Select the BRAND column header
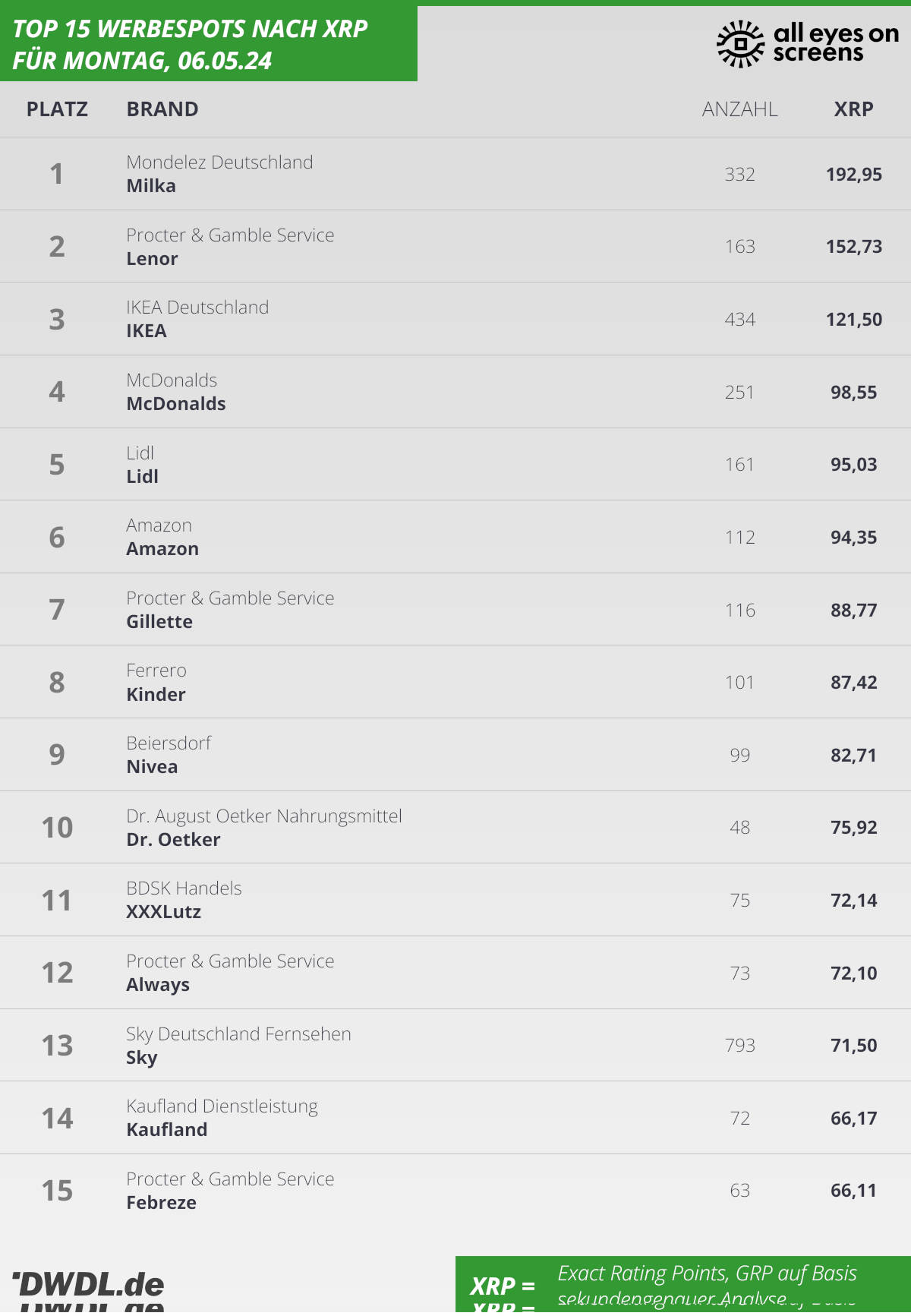The height and width of the screenshot is (1316, 911). pyautogui.click(x=162, y=109)
